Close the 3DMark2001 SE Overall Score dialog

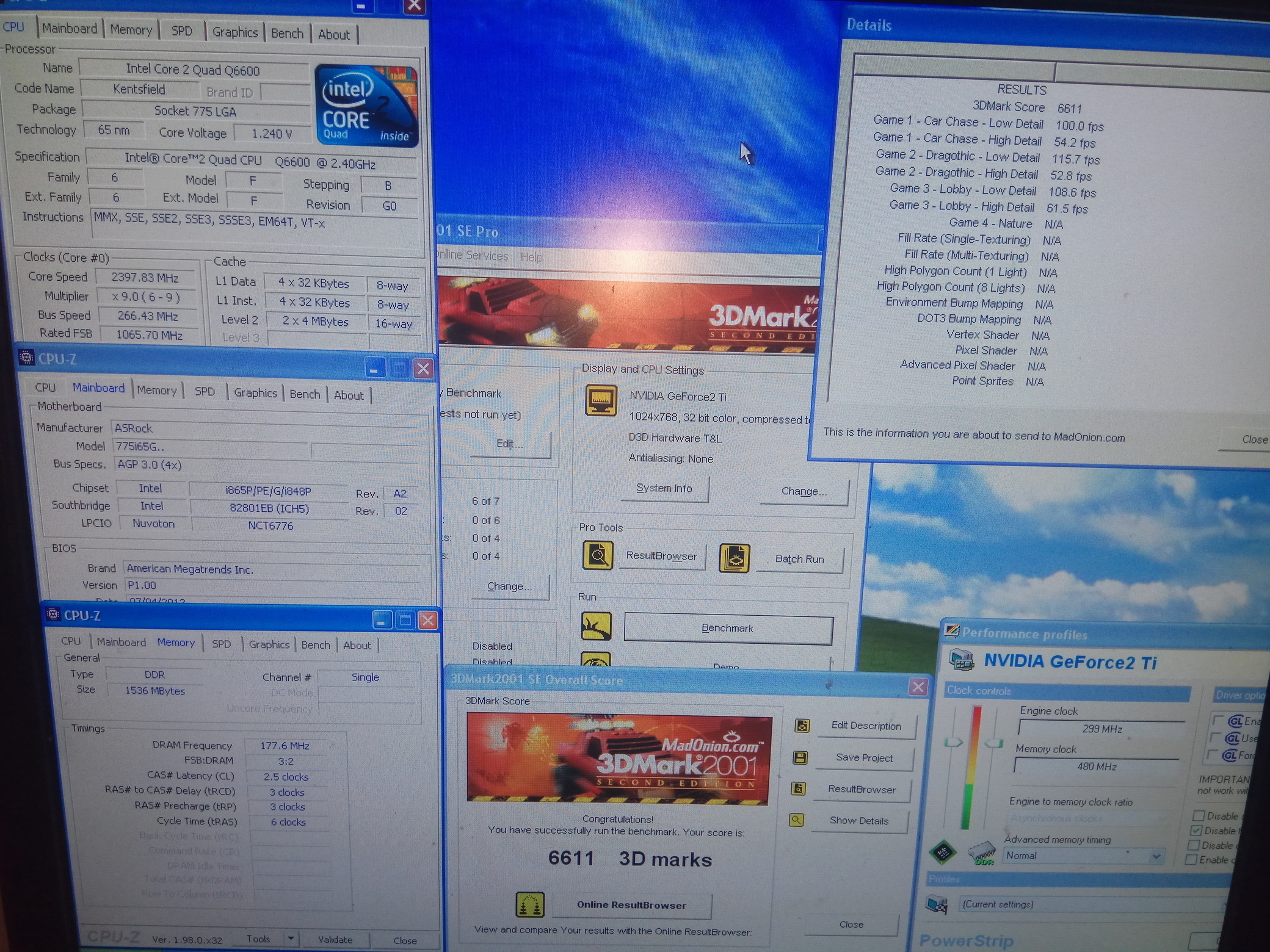(x=918, y=687)
